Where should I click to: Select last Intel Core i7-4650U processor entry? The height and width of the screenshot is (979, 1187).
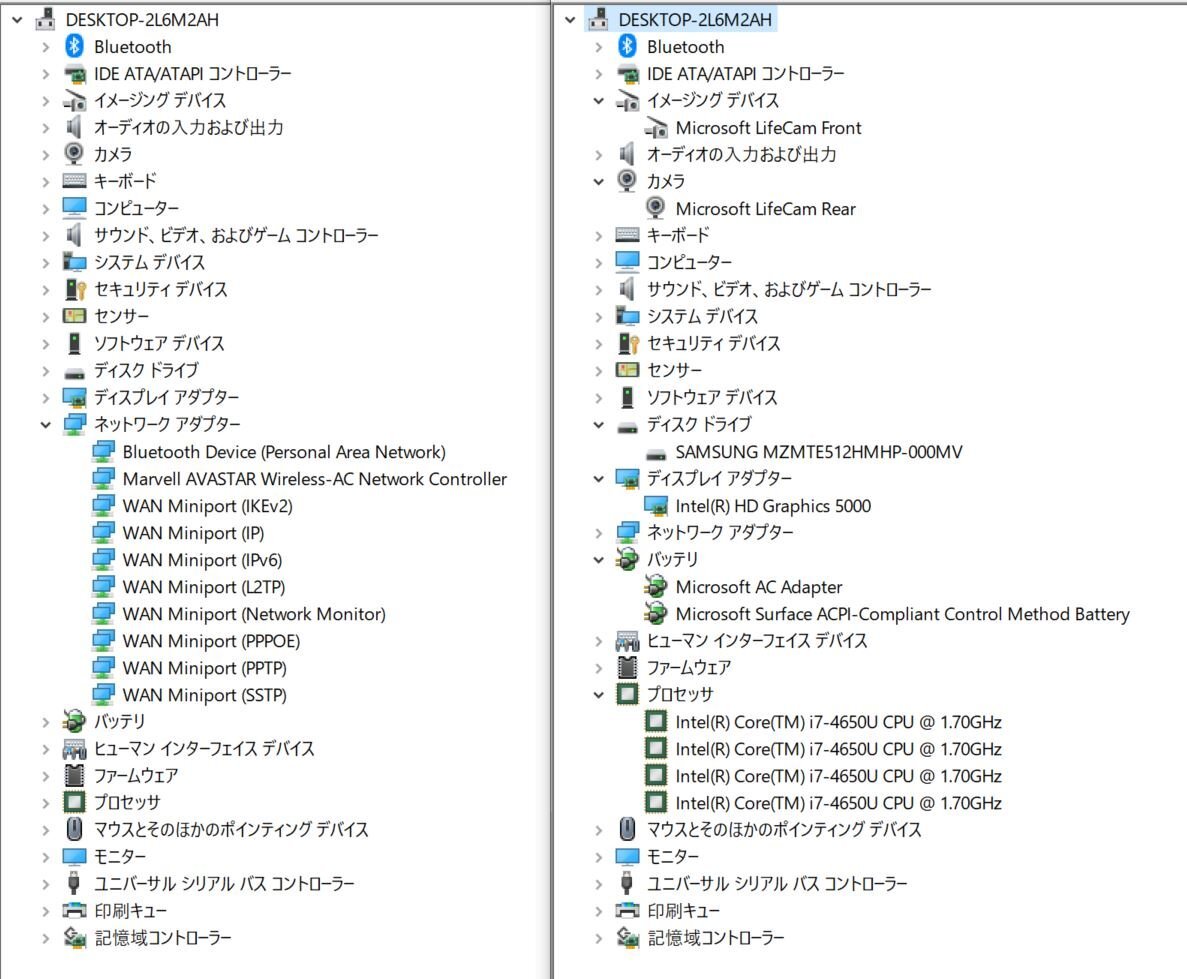point(838,803)
